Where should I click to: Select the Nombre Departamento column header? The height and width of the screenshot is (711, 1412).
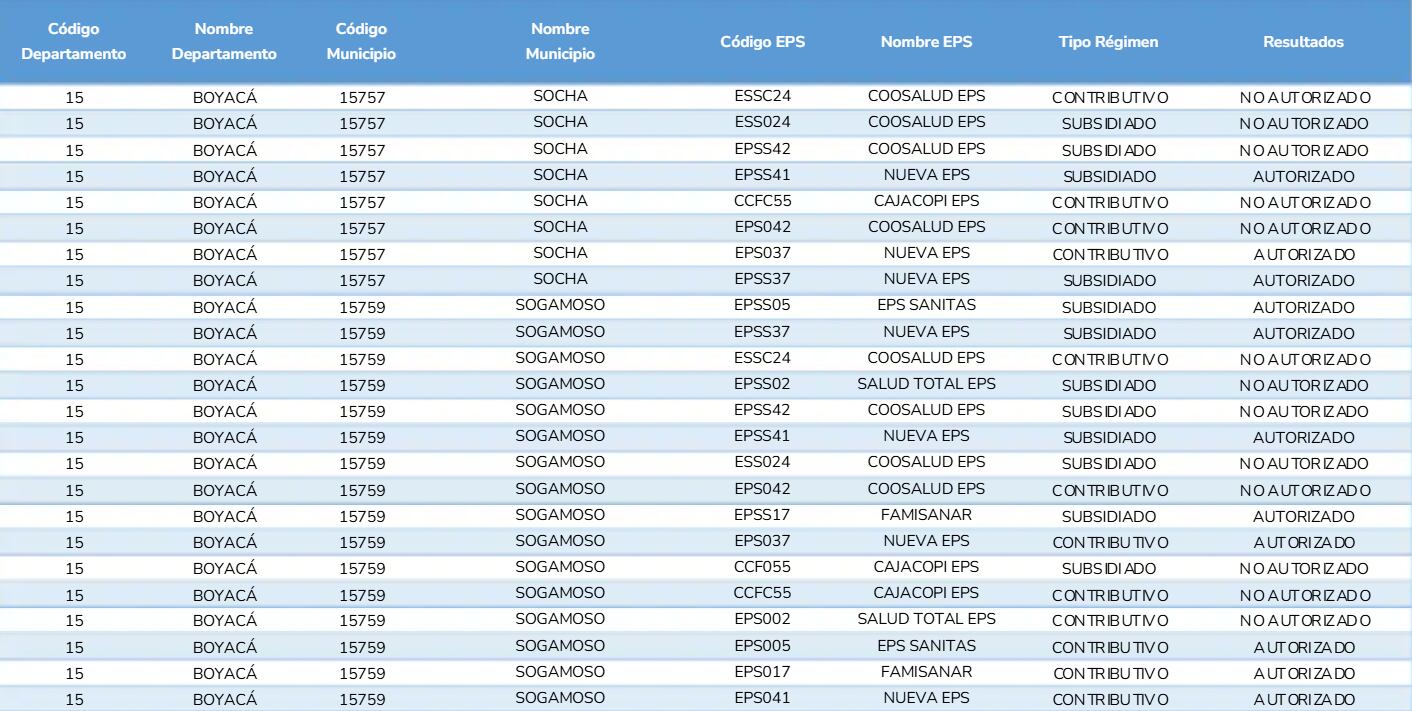(x=224, y=42)
